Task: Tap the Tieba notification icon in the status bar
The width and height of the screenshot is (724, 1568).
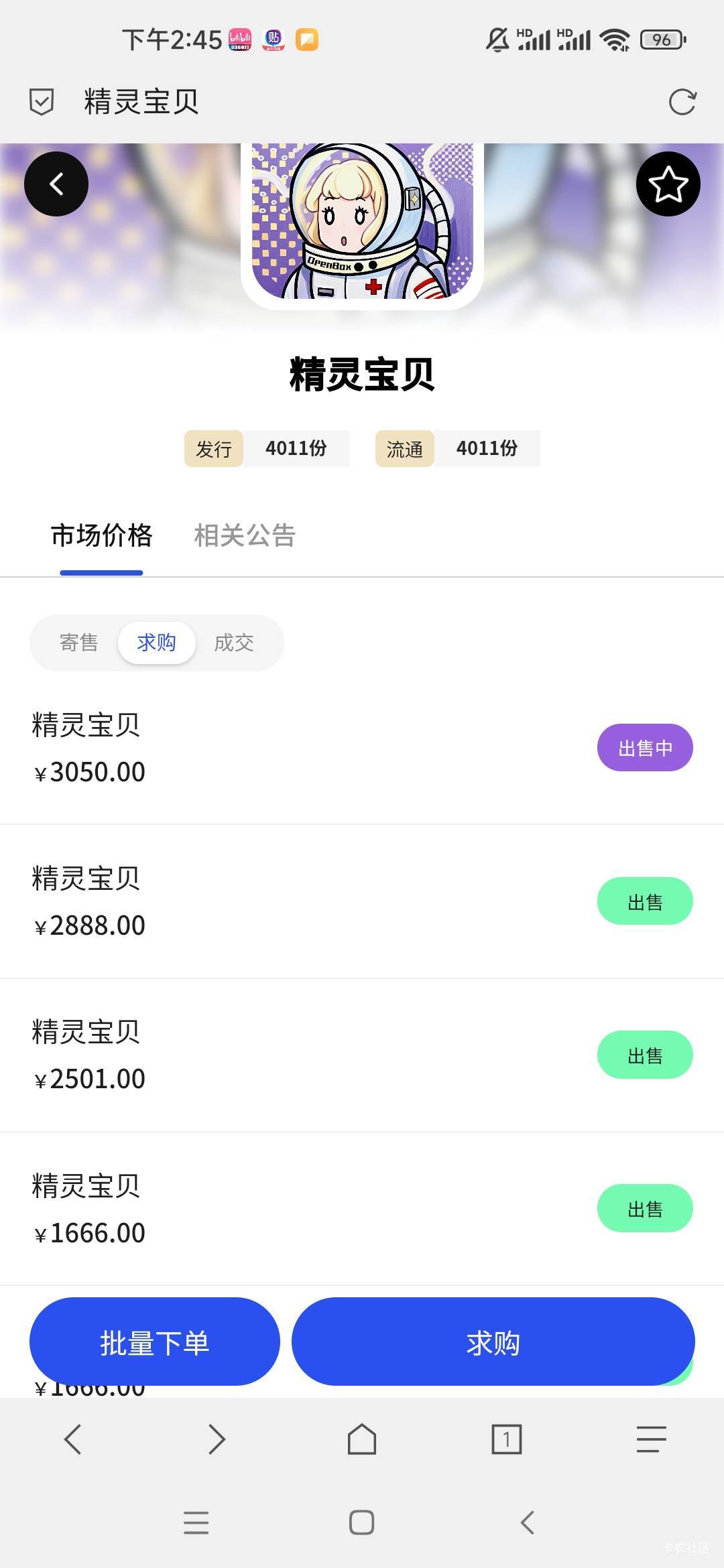Action: 274,40
